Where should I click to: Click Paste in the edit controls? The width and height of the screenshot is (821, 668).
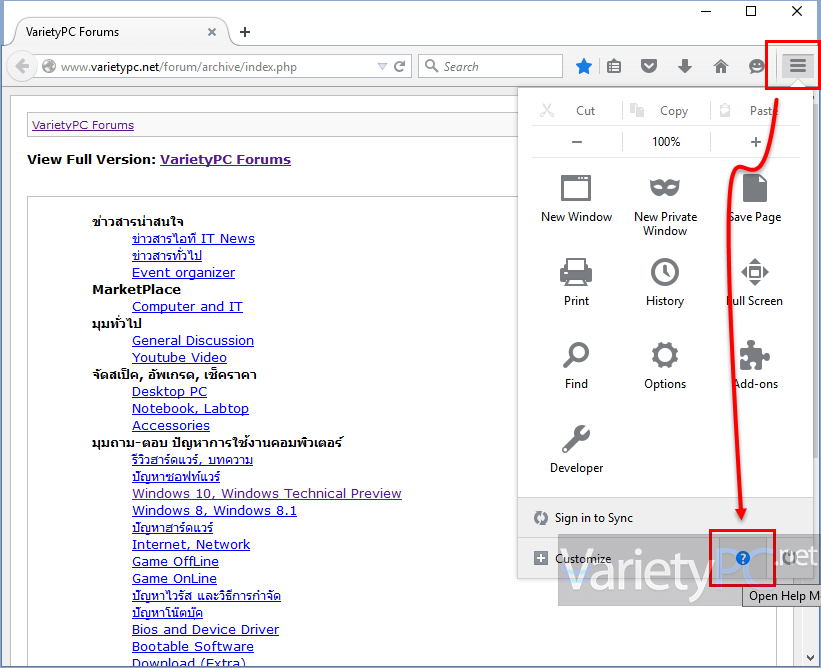755,110
